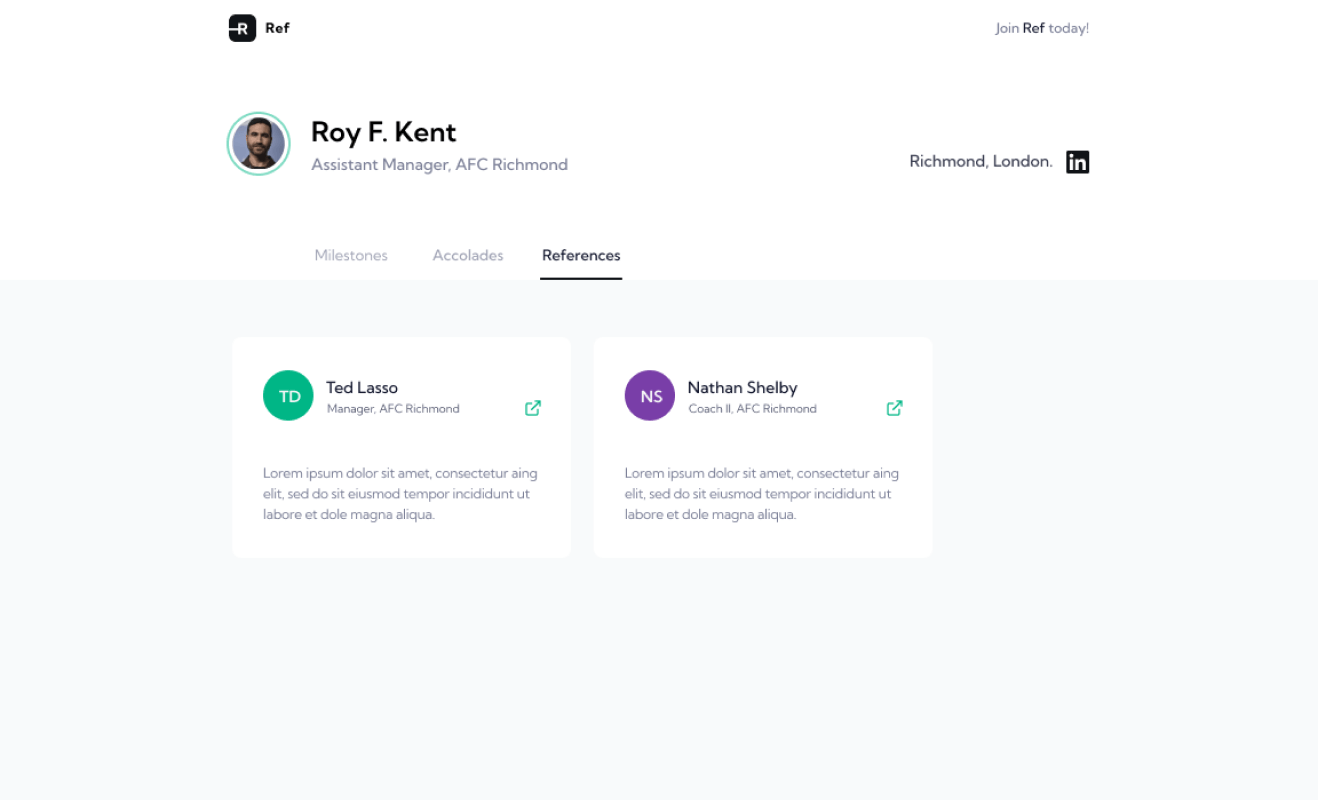Click the Ref logo icon

coord(242,28)
